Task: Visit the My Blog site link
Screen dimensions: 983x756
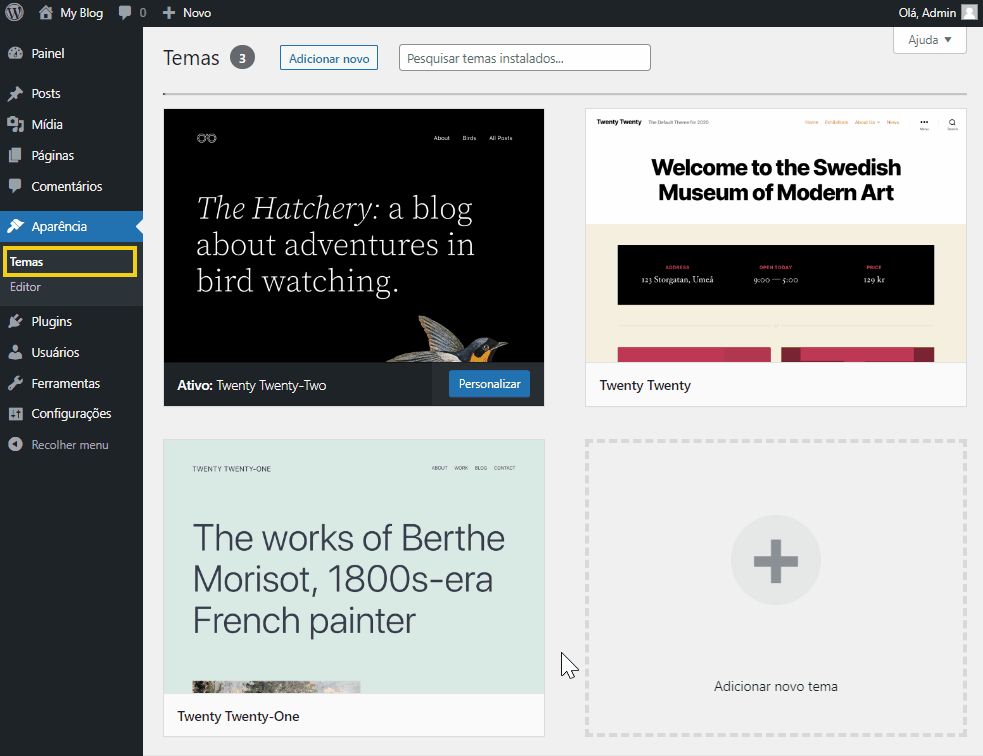Action: pyautogui.click(x=81, y=13)
